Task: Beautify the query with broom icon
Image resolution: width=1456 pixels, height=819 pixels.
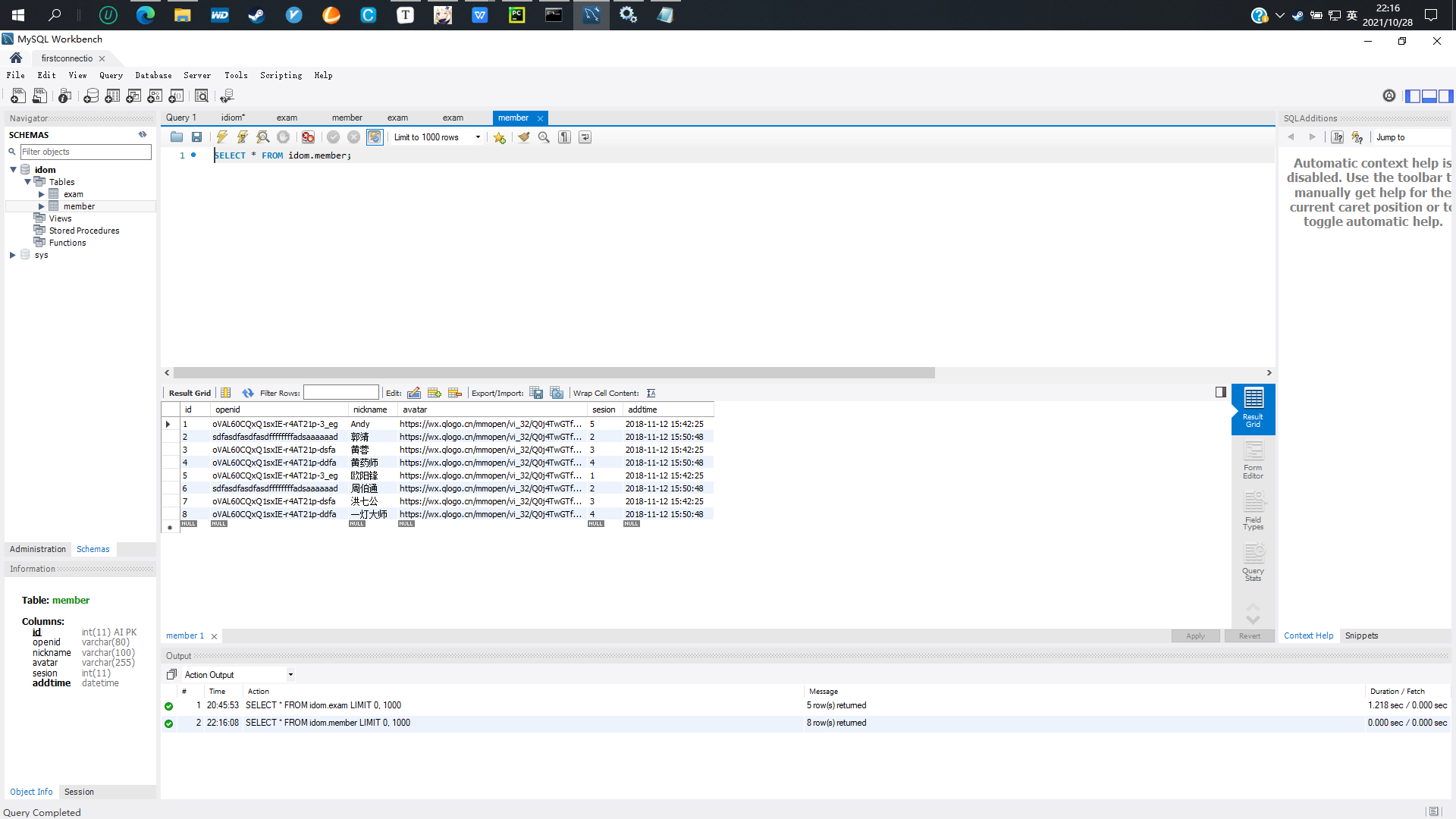Action: 523,137
